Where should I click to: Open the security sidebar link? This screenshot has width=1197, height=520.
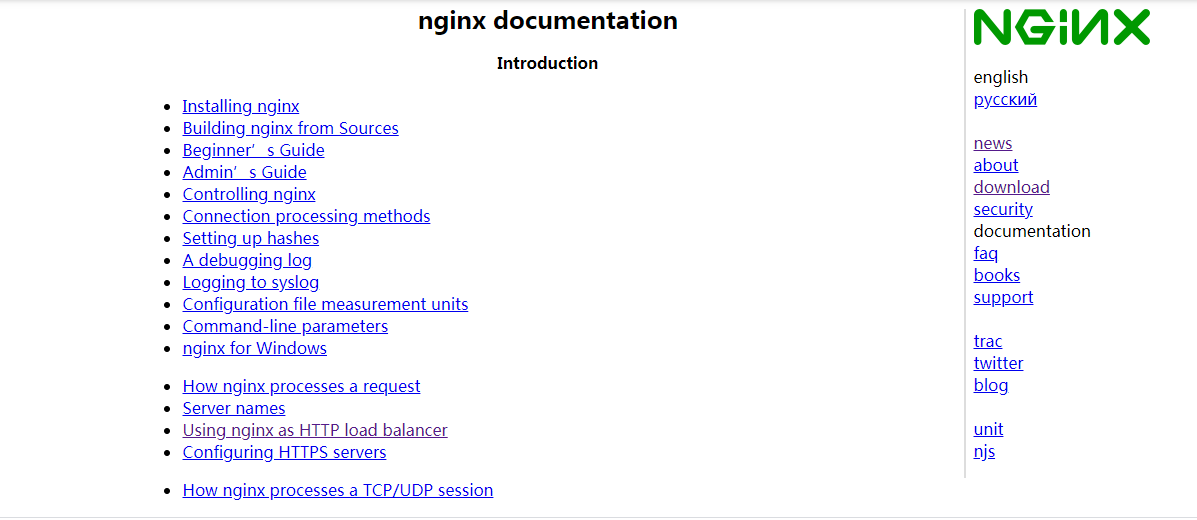[x=1003, y=209]
